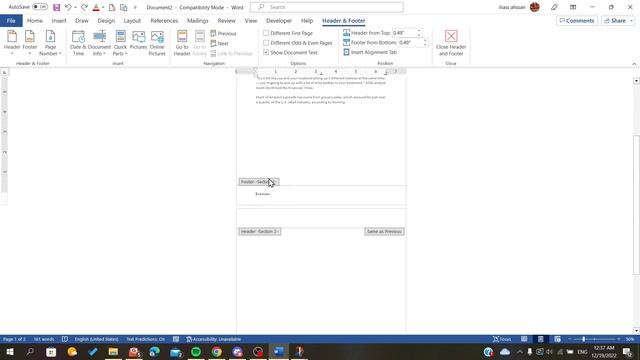640x360 pixels.
Task: Click Same as Previous tag
Action: 384,231
